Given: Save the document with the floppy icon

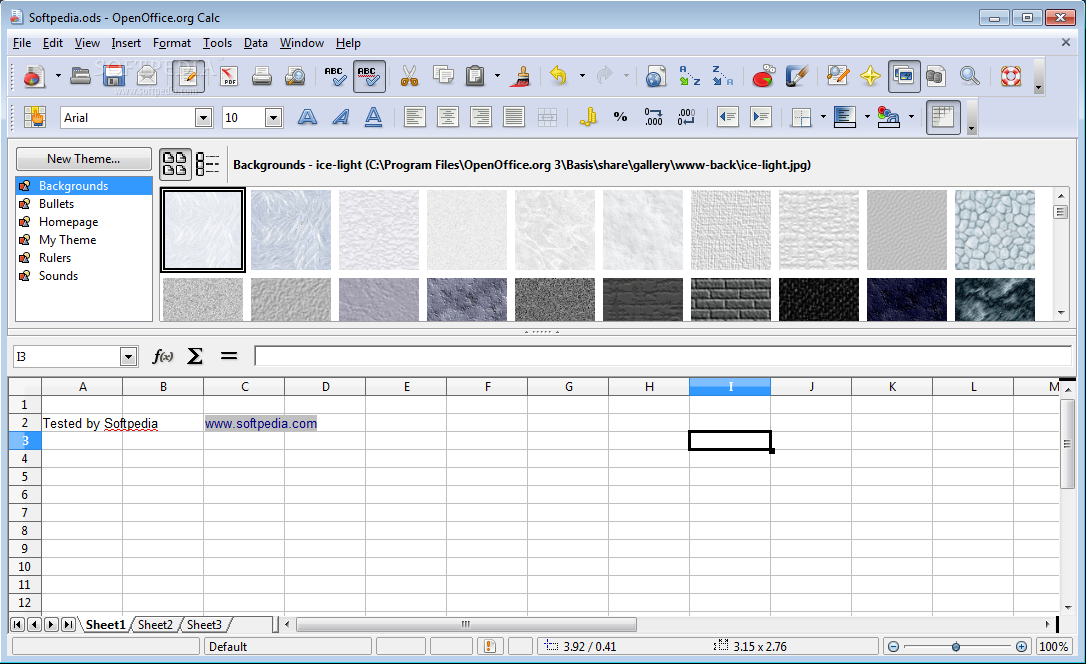Looking at the screenshot, I should point(114,75).
